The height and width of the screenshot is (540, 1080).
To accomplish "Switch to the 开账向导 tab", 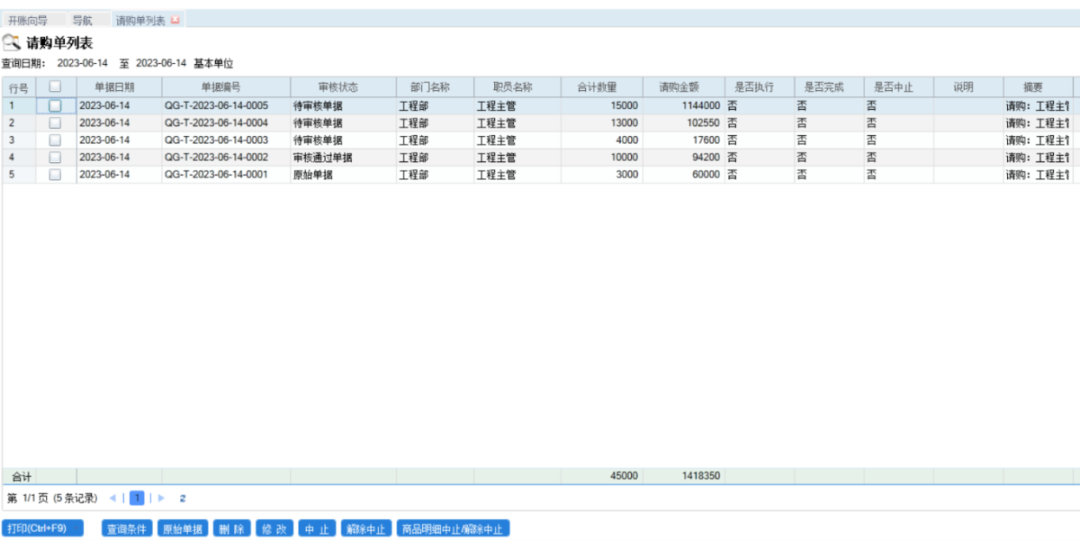I will [x=28, y=20].
